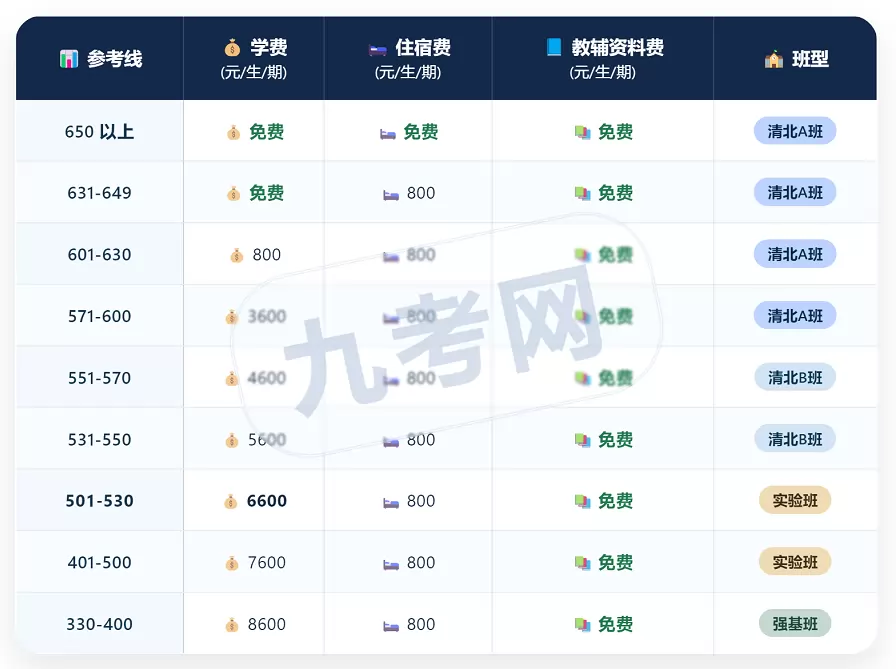Click the books icon in 330-400 row

[x=582, y=625]
